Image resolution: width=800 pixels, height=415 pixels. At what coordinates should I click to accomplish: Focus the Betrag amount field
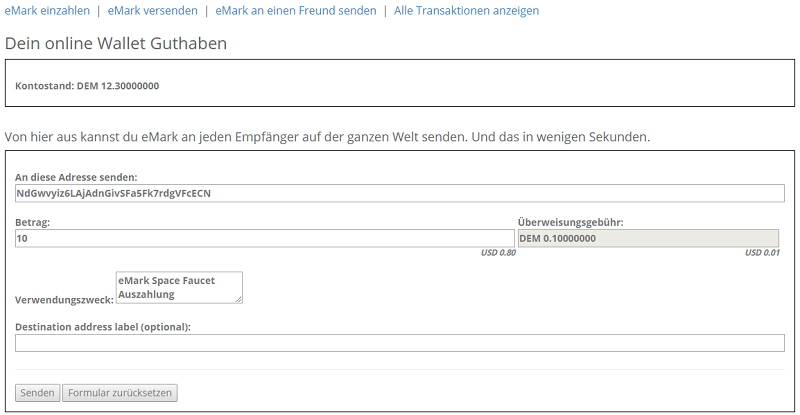[265, 238]
